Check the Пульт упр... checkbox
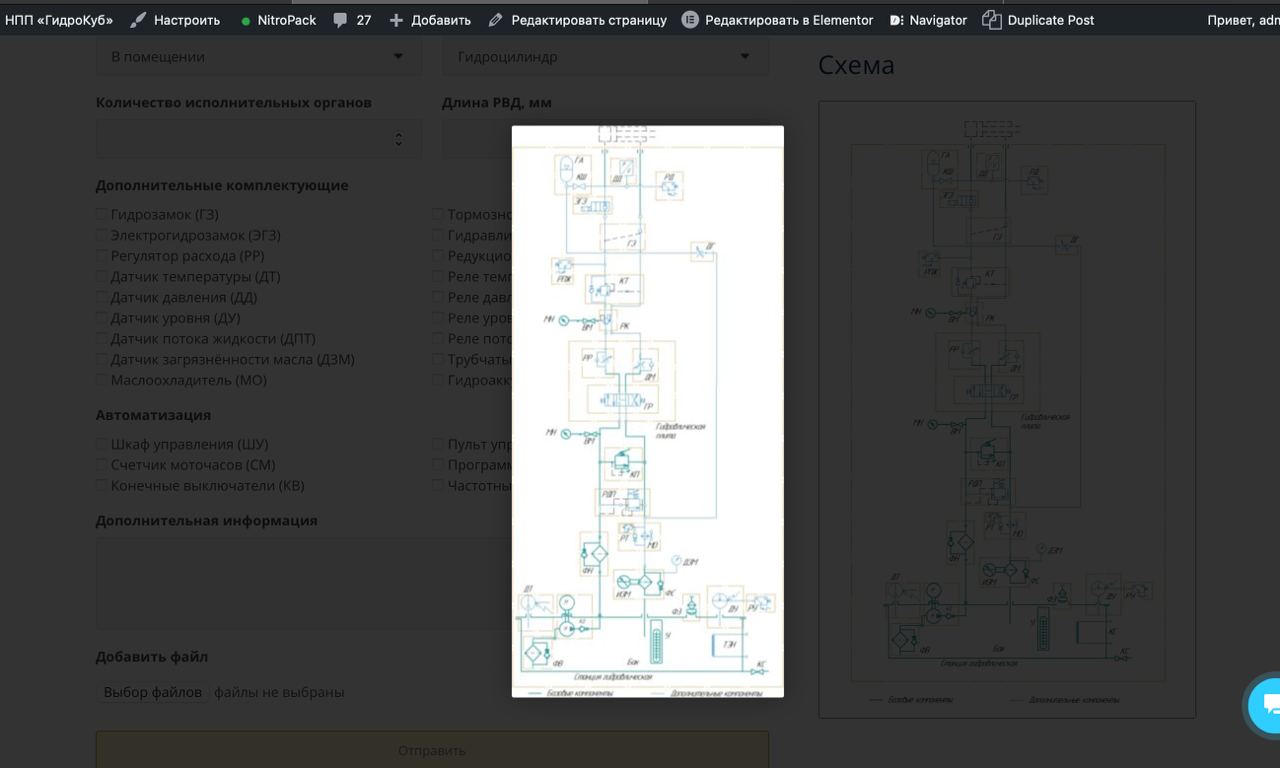Image resolution: width=1280 pixels, height=768 pixels. 438,444
